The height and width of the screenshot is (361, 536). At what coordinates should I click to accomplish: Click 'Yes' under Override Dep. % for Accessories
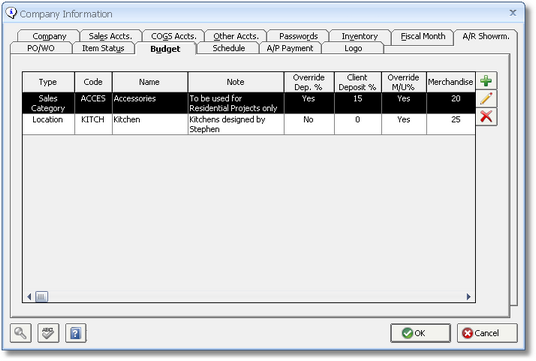(309, 103)
